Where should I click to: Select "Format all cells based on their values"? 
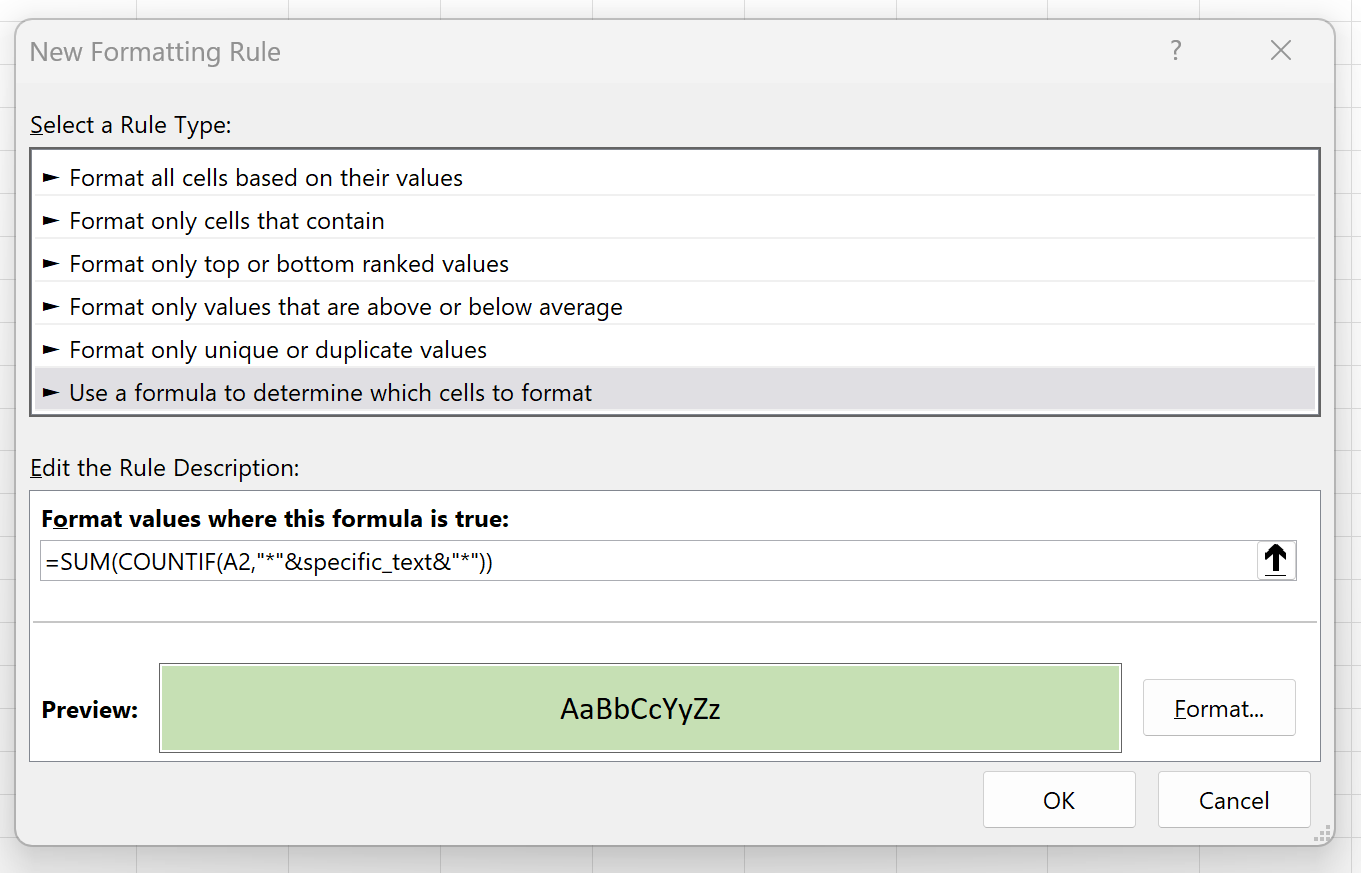(266, 177)
